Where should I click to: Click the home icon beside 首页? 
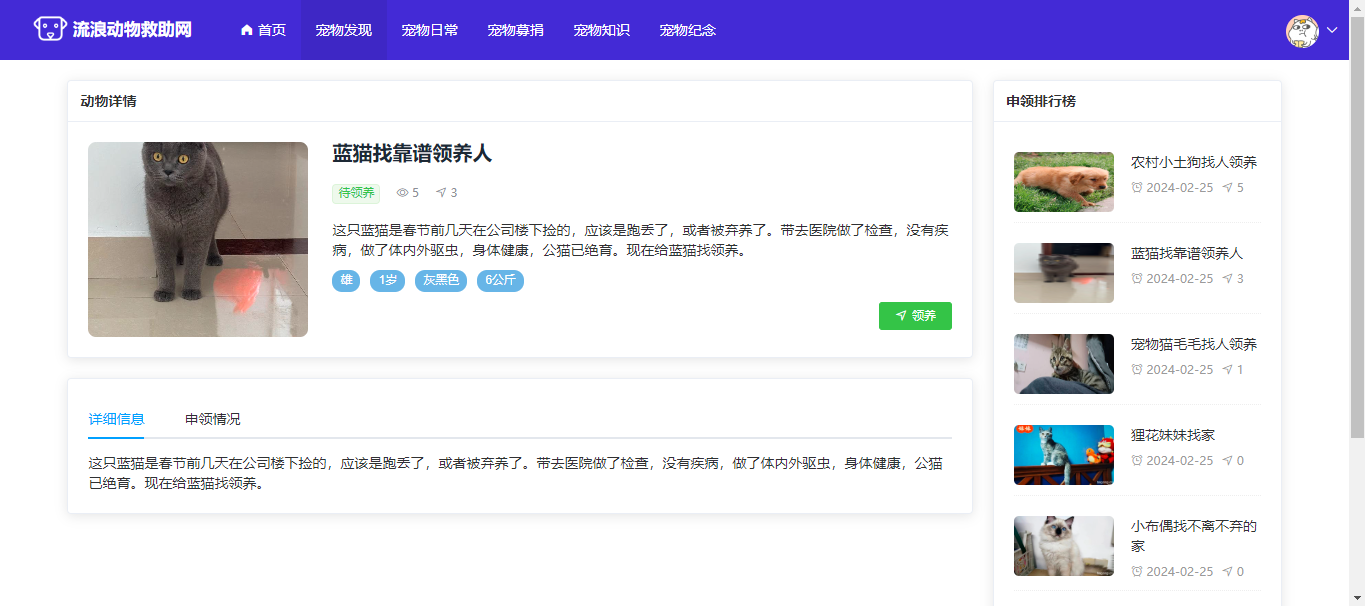(247, 30)
